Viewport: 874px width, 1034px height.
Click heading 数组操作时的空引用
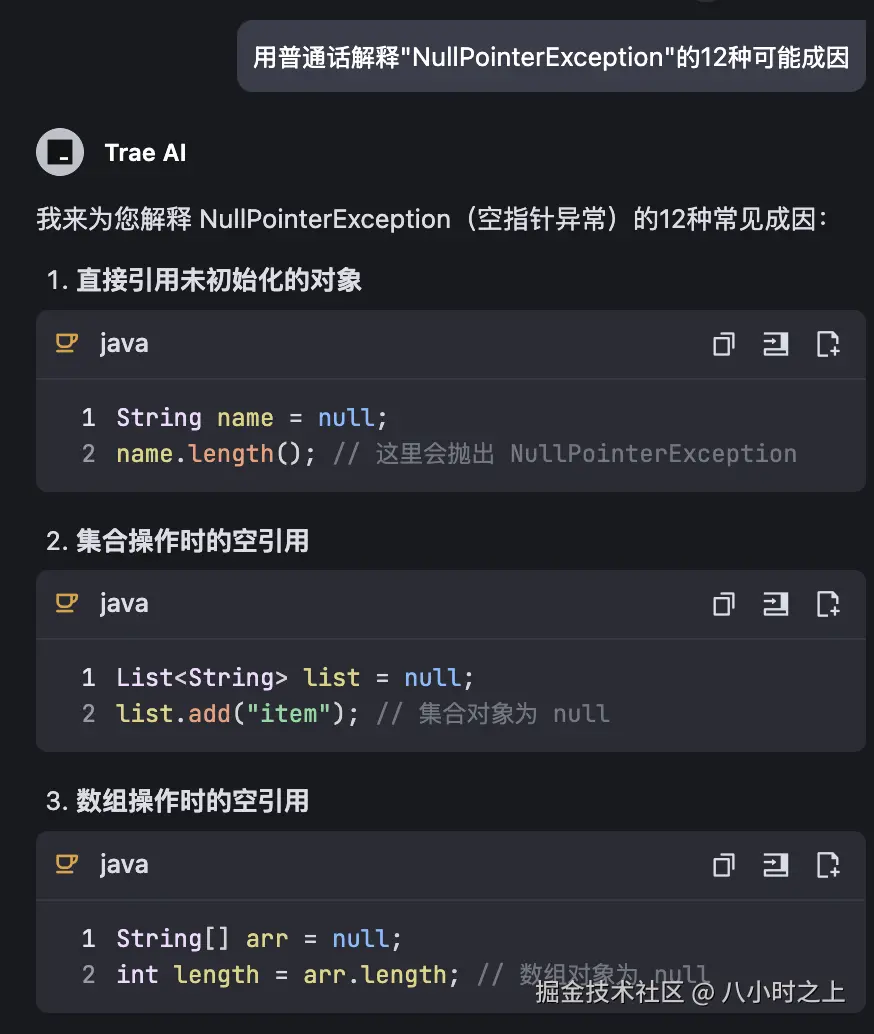[x=193, y=801]
